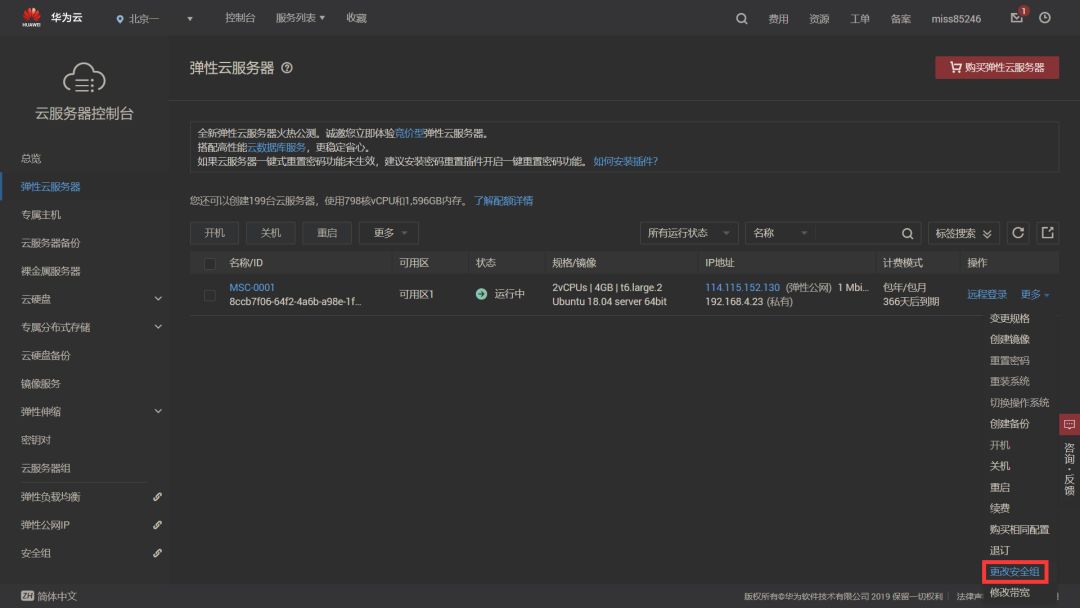Expand the 云硬盘 sidebar section
The image size is (1080, 608).
pyautogui.click(x=158, y=299)
